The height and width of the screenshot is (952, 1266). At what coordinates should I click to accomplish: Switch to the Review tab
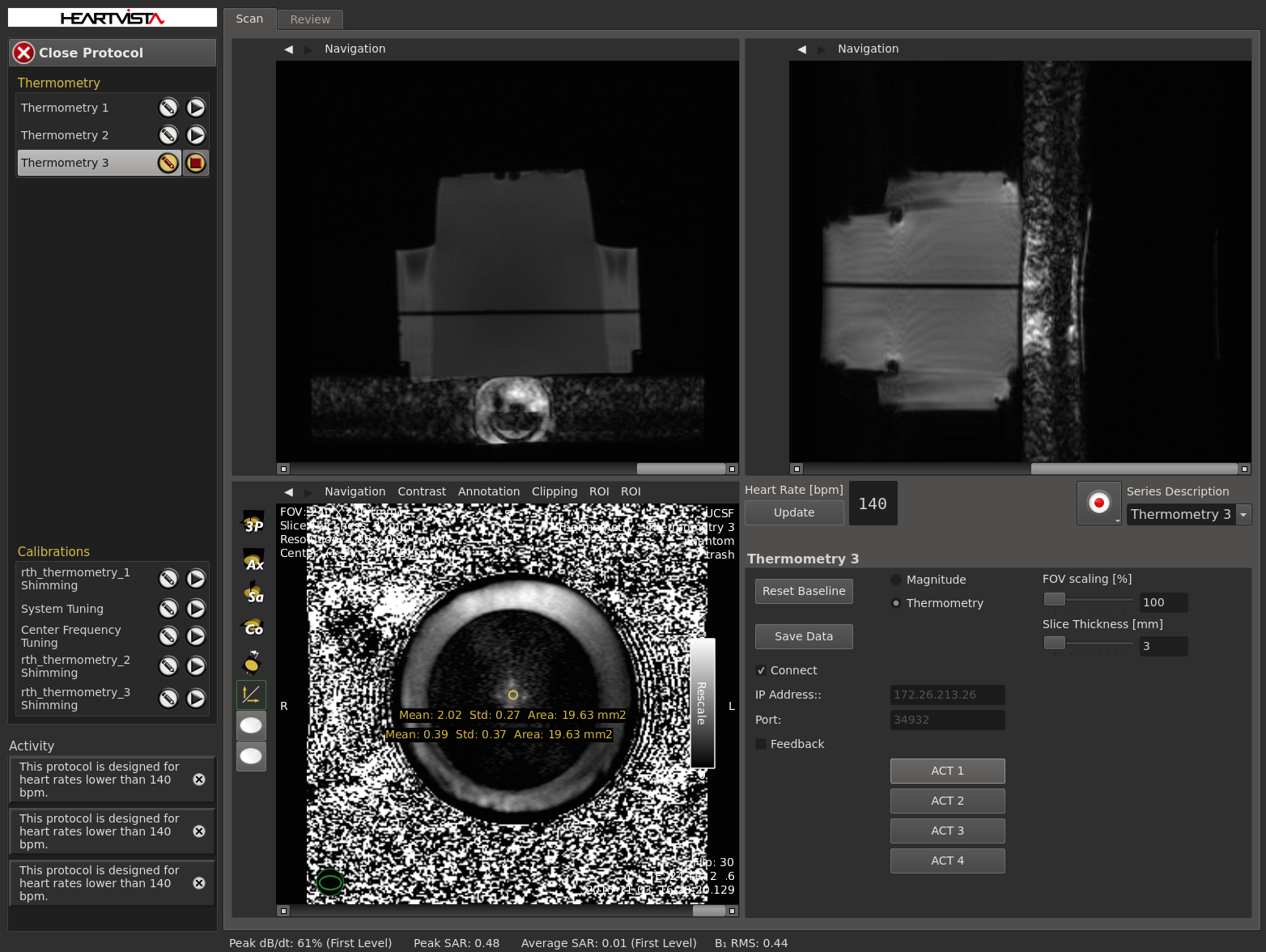pyautogui.click(x=310, y=19)
